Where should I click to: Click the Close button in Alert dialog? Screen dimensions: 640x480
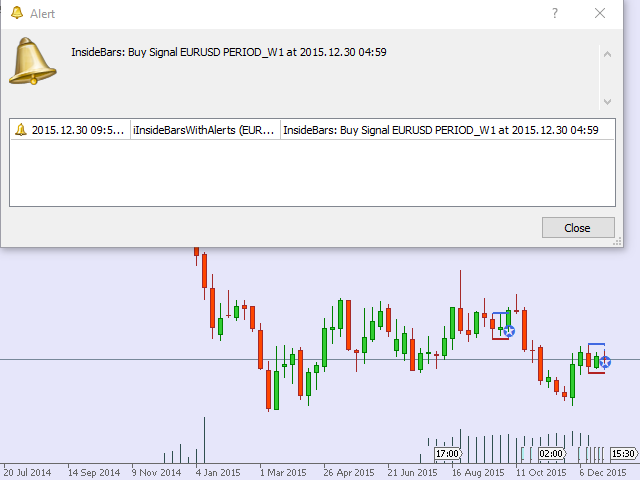pos(578,228)
